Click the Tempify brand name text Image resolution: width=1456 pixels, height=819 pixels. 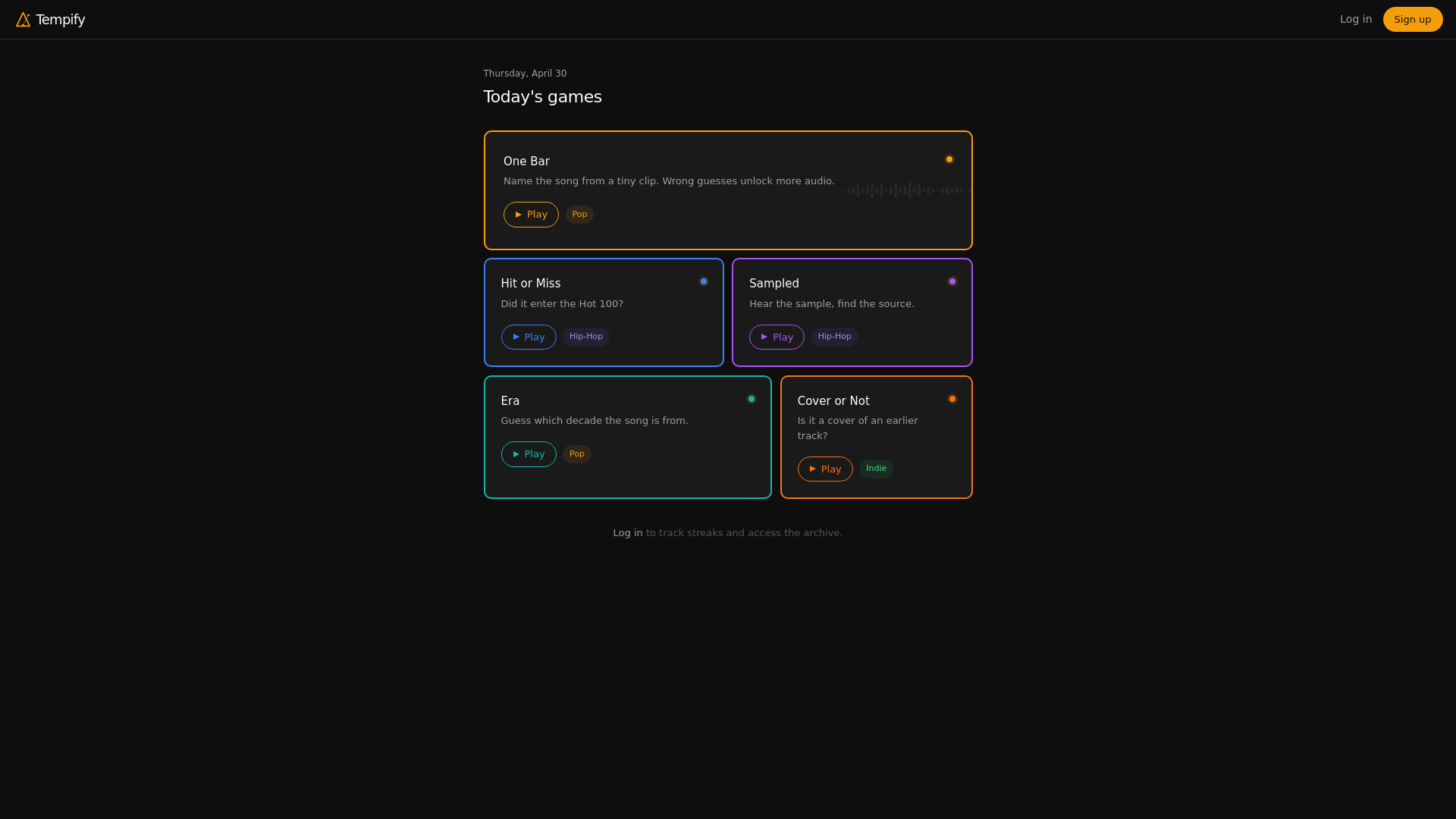(x=60, y=20)
